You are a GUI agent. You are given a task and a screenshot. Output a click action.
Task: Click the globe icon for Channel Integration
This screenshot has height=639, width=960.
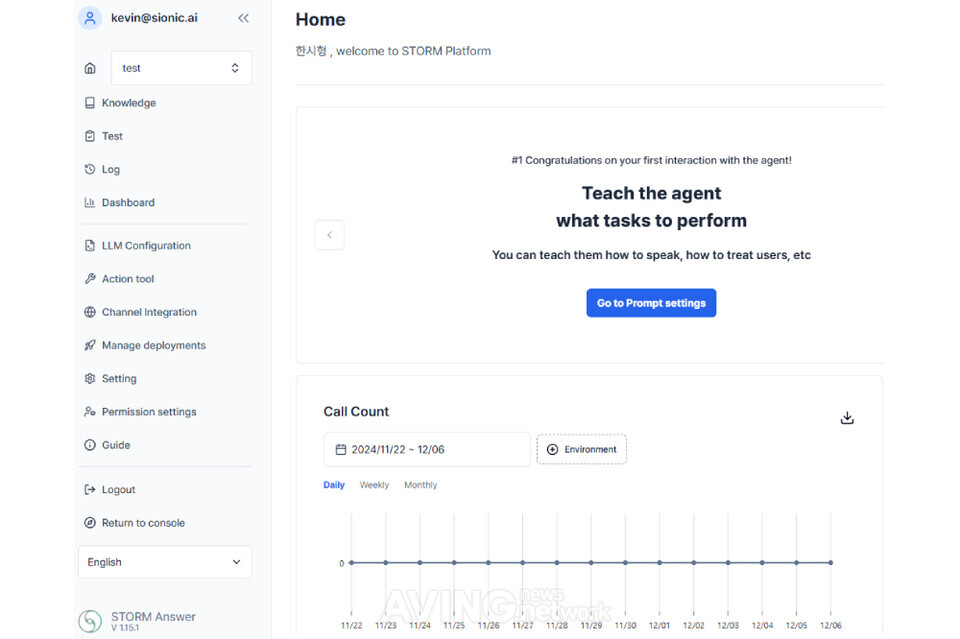pyautogui.click(x=90, y=312)
